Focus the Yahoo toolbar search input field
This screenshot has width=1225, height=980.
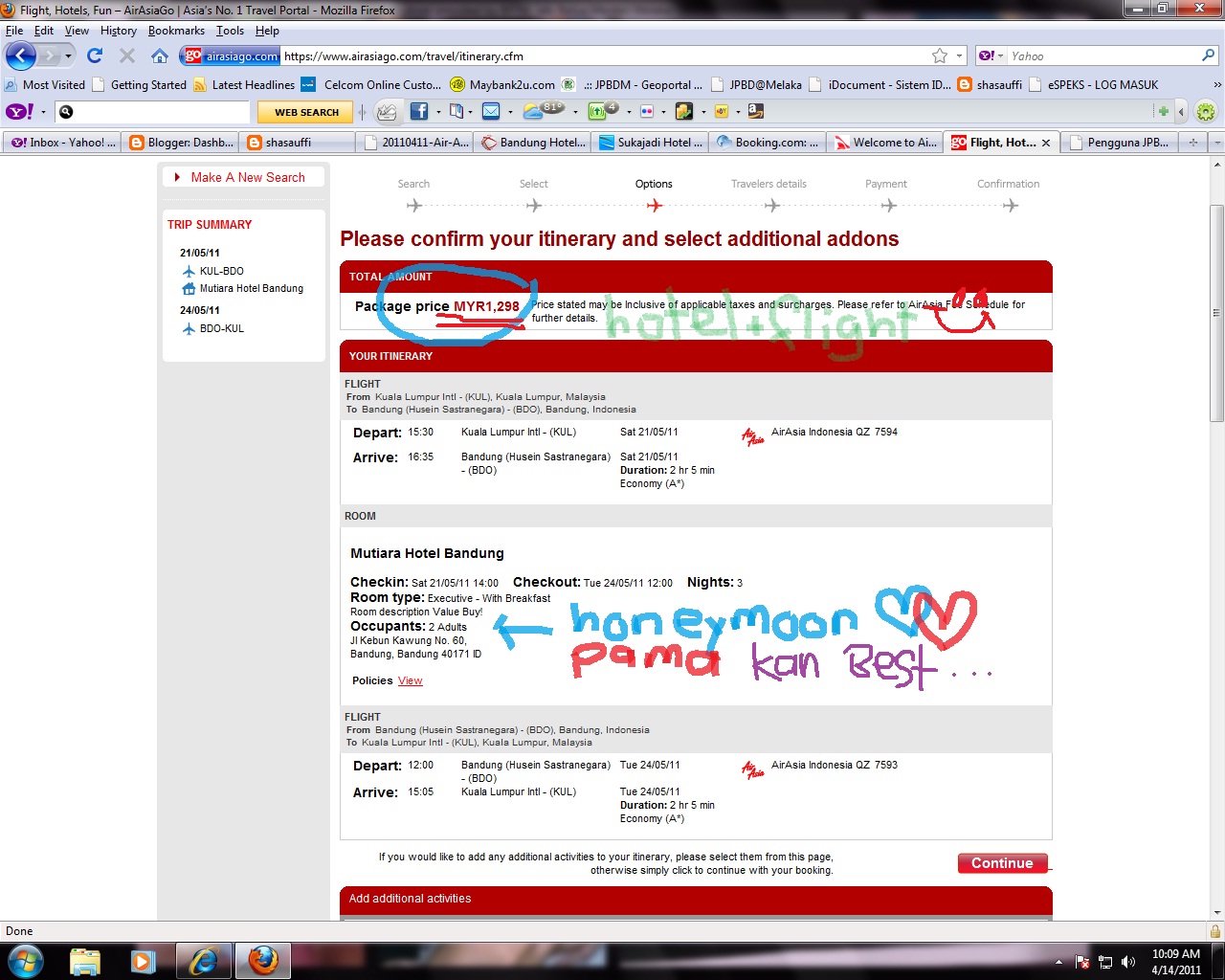[163, 112]
